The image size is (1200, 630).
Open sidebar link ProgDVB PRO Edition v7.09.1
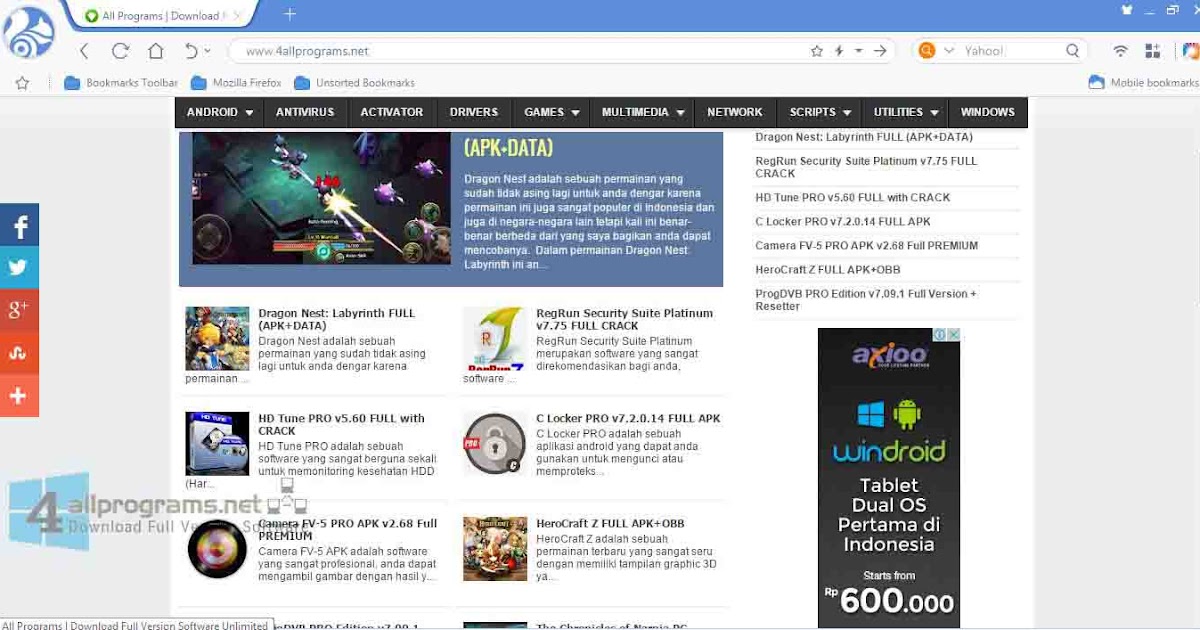pos(866,300)
